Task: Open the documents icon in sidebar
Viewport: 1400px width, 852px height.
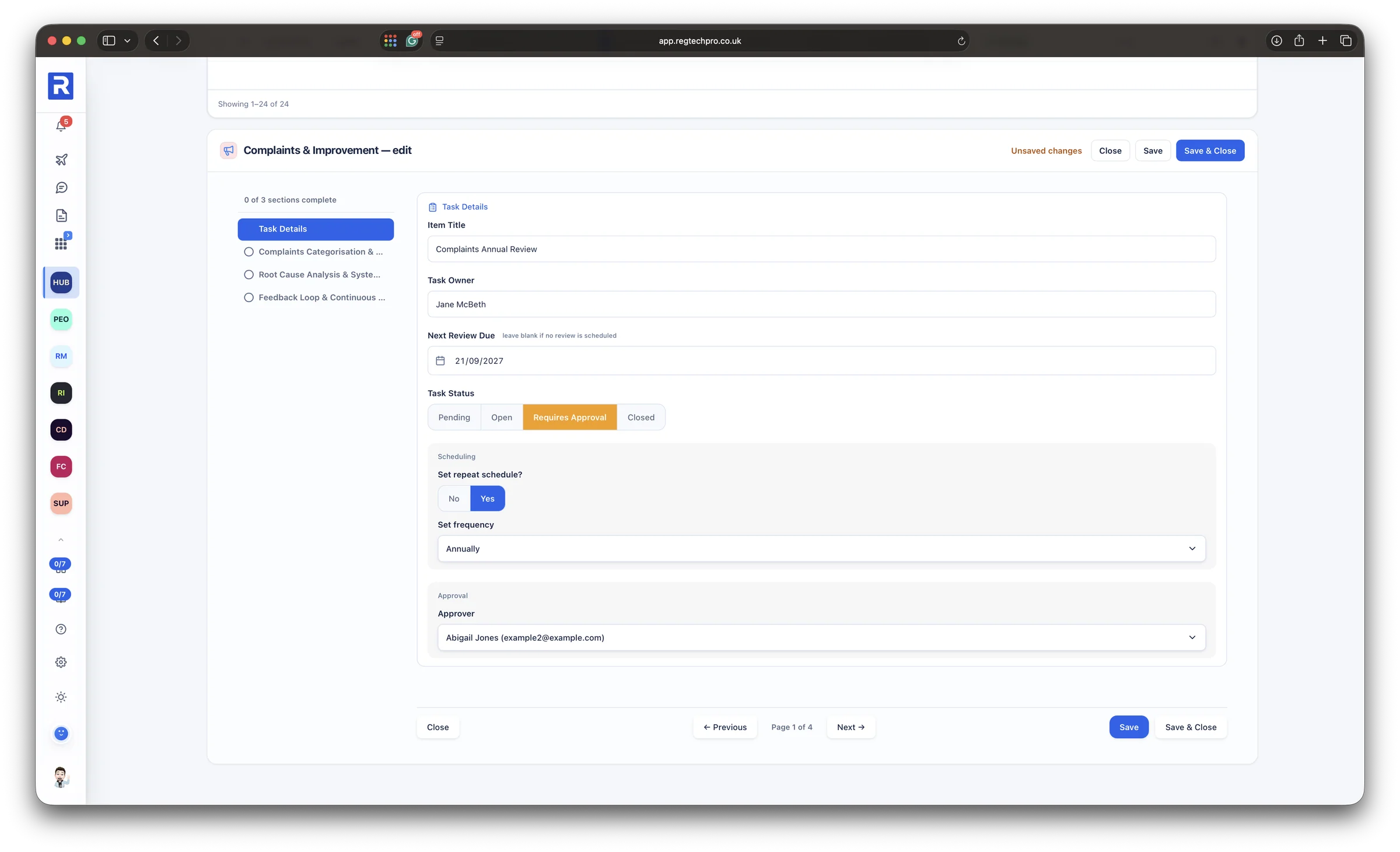Action: [61, 216]
